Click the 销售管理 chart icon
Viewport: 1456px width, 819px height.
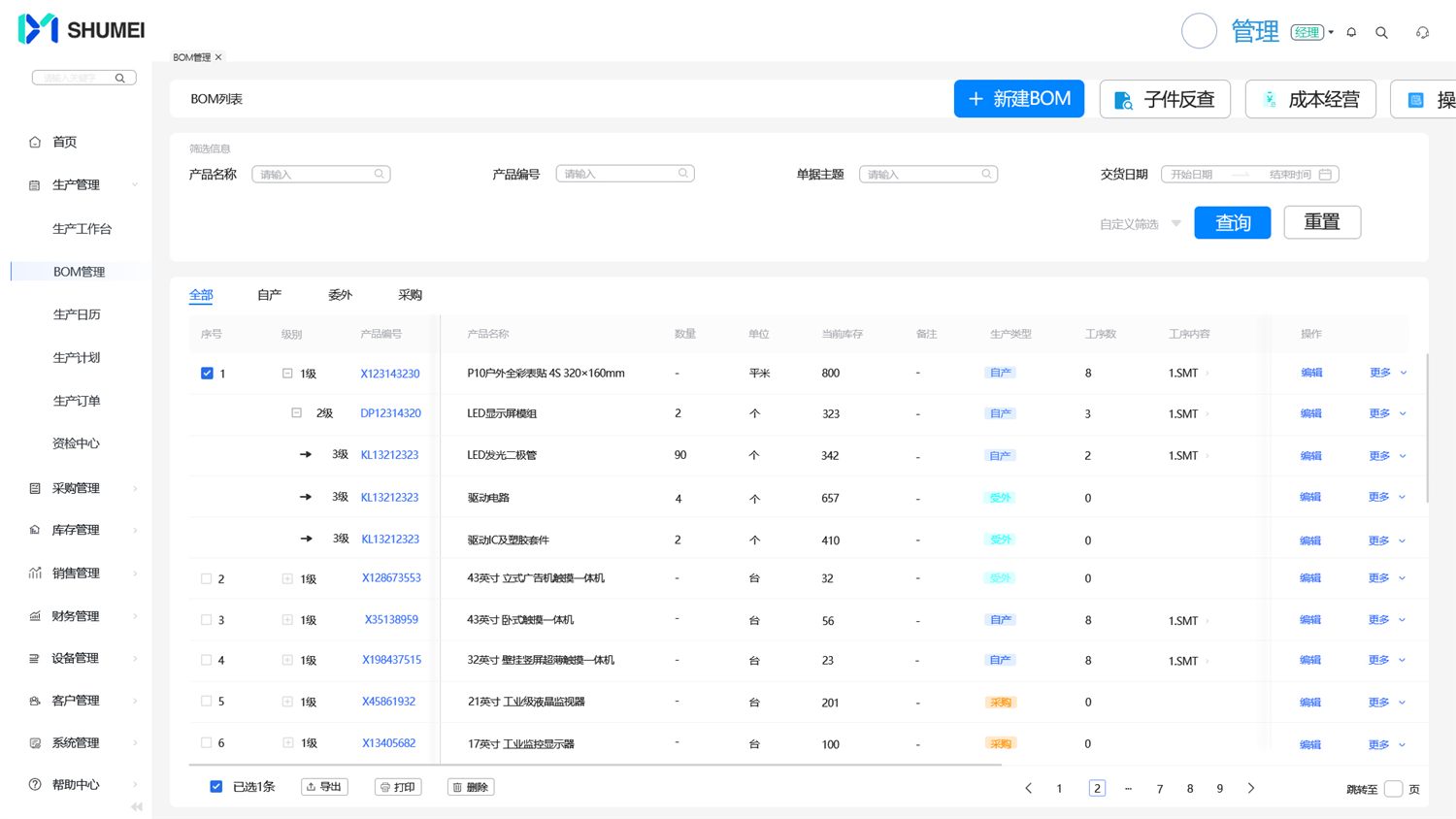tap(35, 573)
